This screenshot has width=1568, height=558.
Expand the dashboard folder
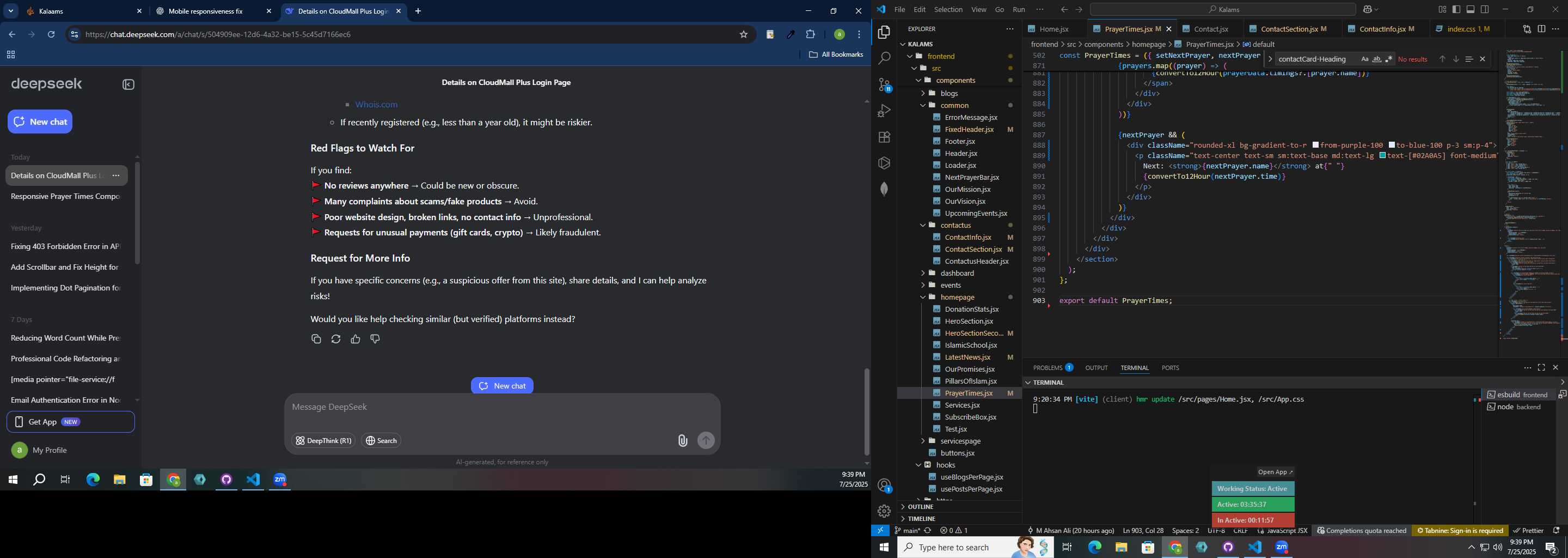[923, 274]
